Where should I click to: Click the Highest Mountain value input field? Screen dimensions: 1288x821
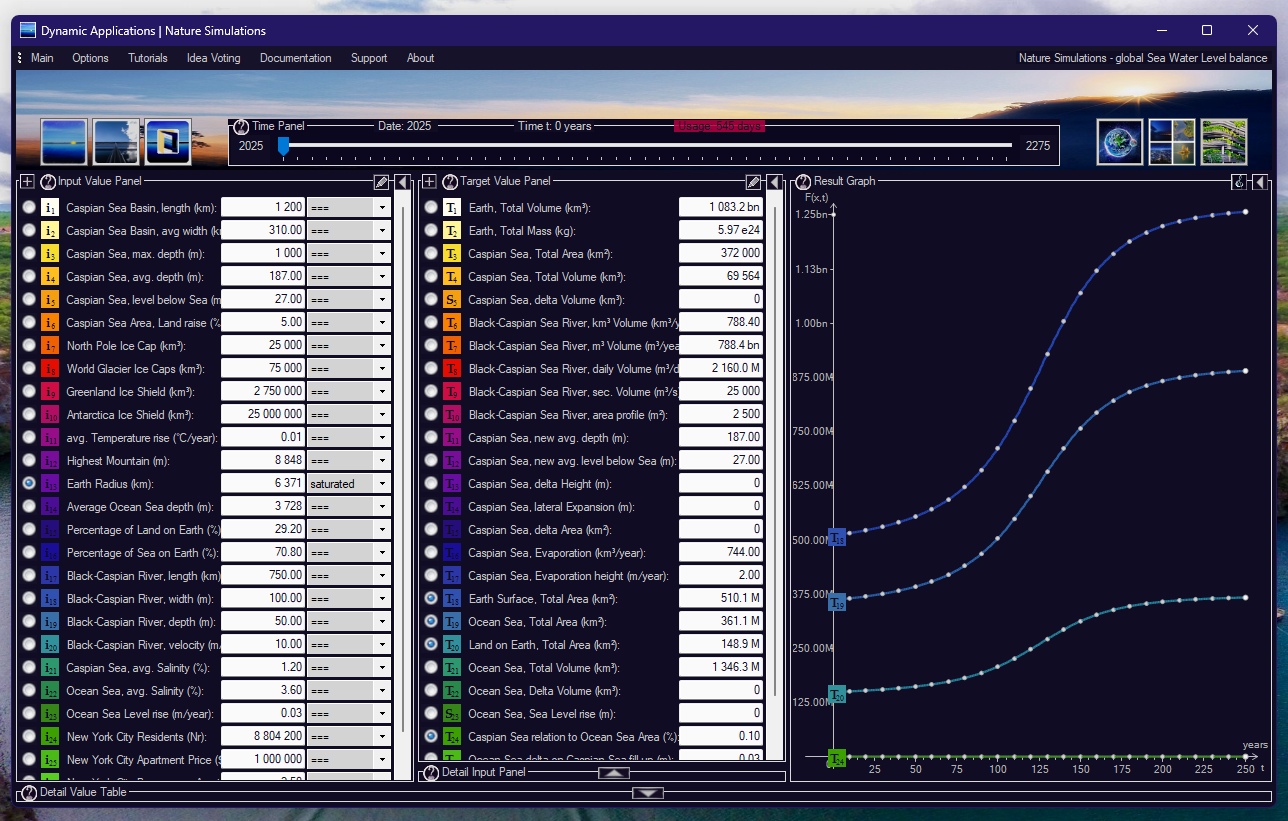(261, 461)
